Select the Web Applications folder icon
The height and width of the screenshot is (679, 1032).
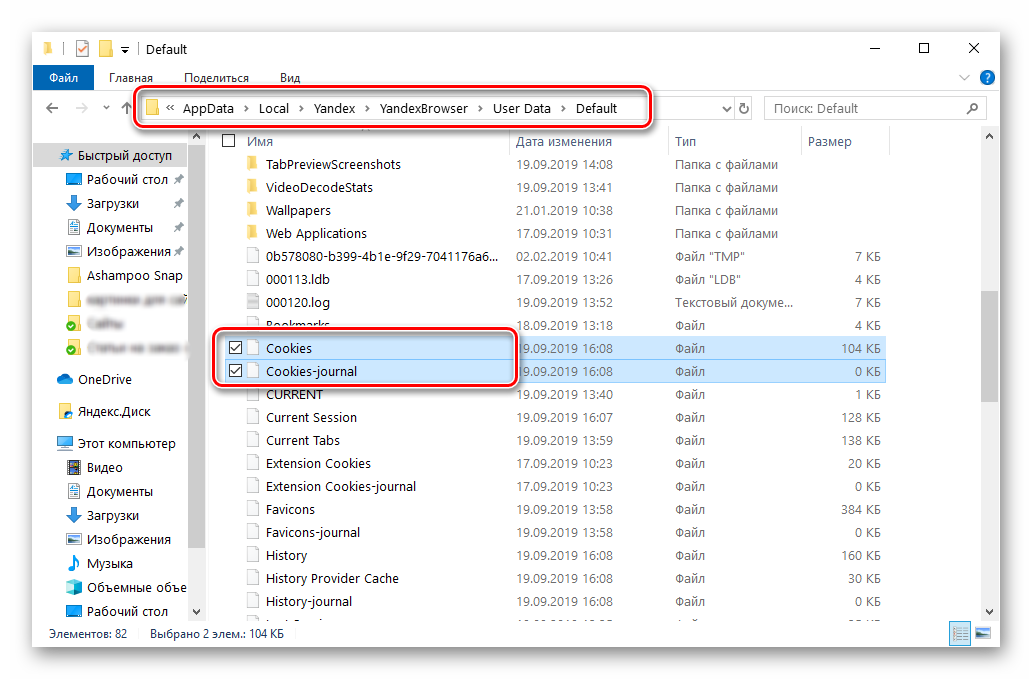point(252,233)
